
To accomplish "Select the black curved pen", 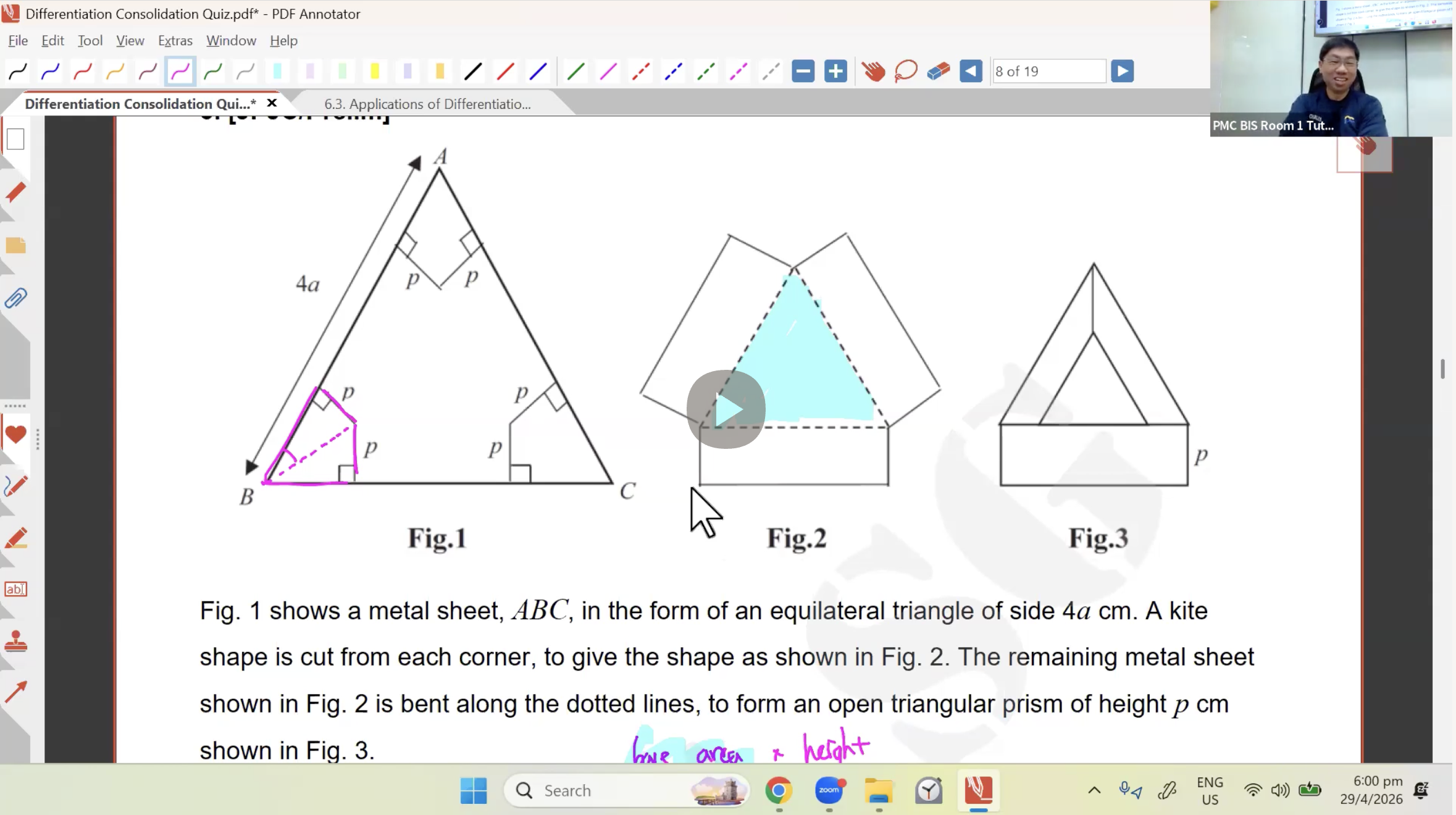I will pos(18,72).
